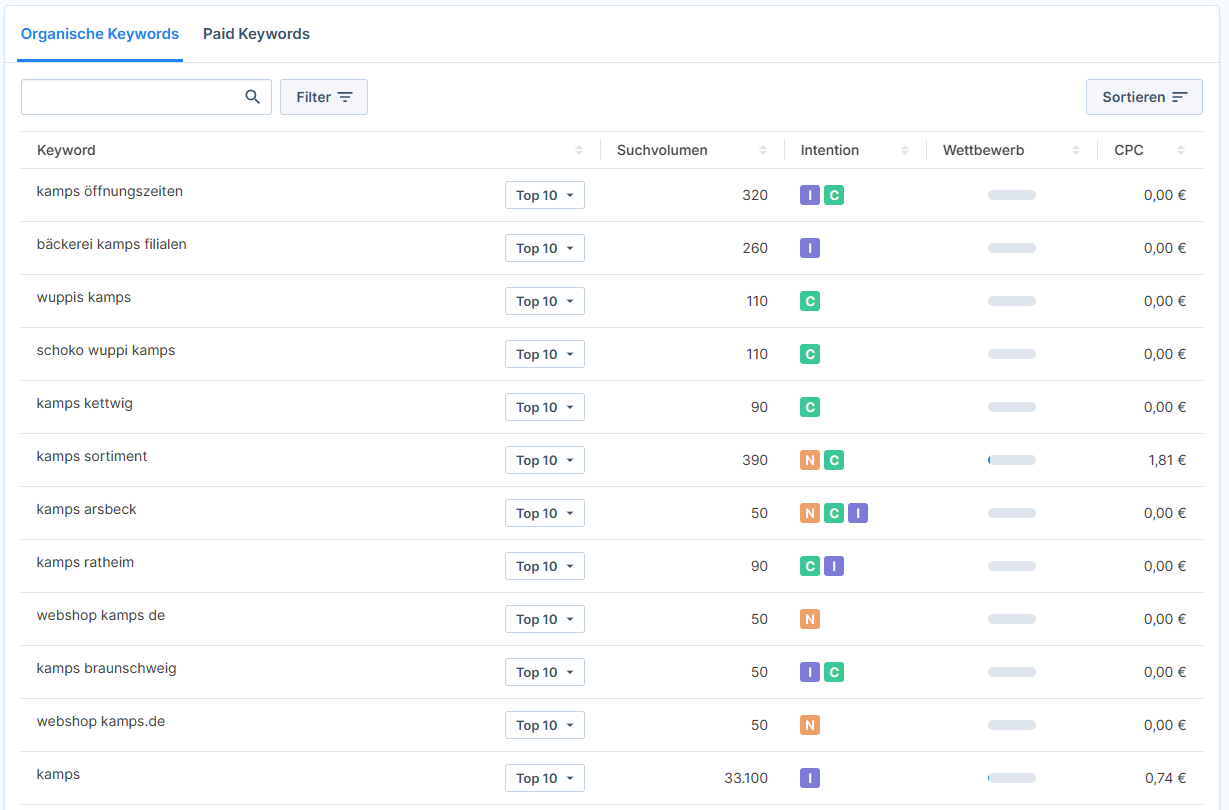Open Top 10 dropdown for wuppis kamps
Viewport: 1229px width, 810px height.
(545, 301)
